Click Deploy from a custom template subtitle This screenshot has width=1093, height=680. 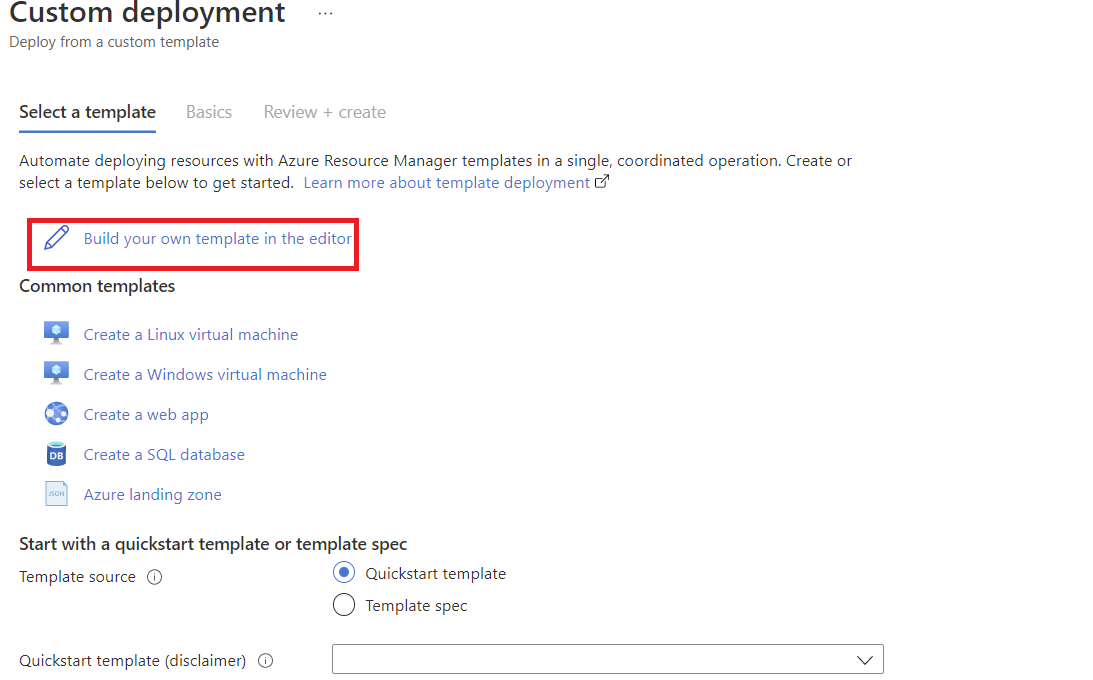(x=114, y=42)
